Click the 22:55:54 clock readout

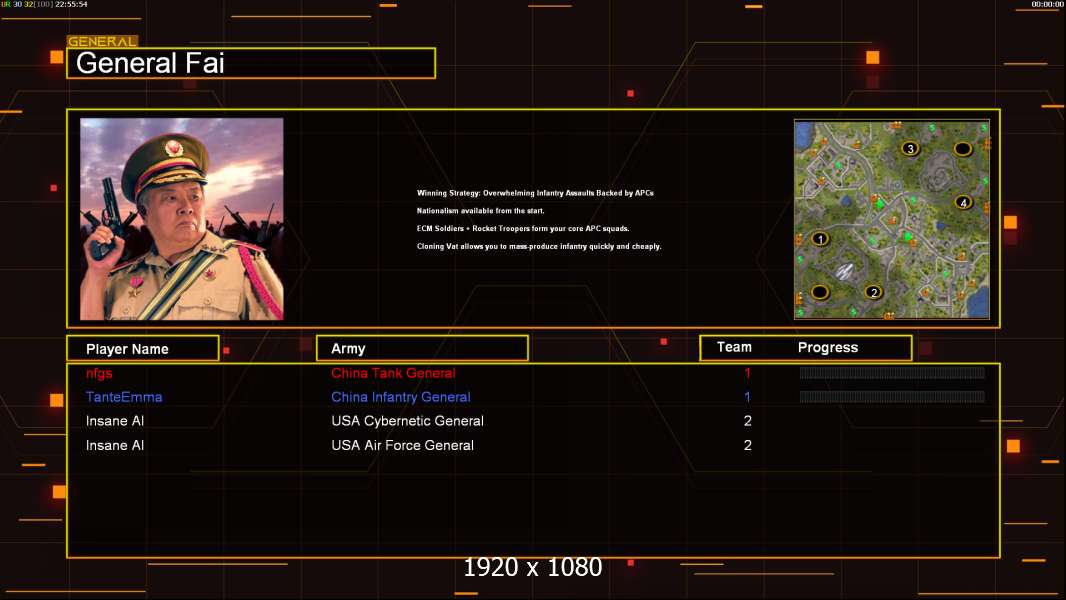click(x=71, y=4)
